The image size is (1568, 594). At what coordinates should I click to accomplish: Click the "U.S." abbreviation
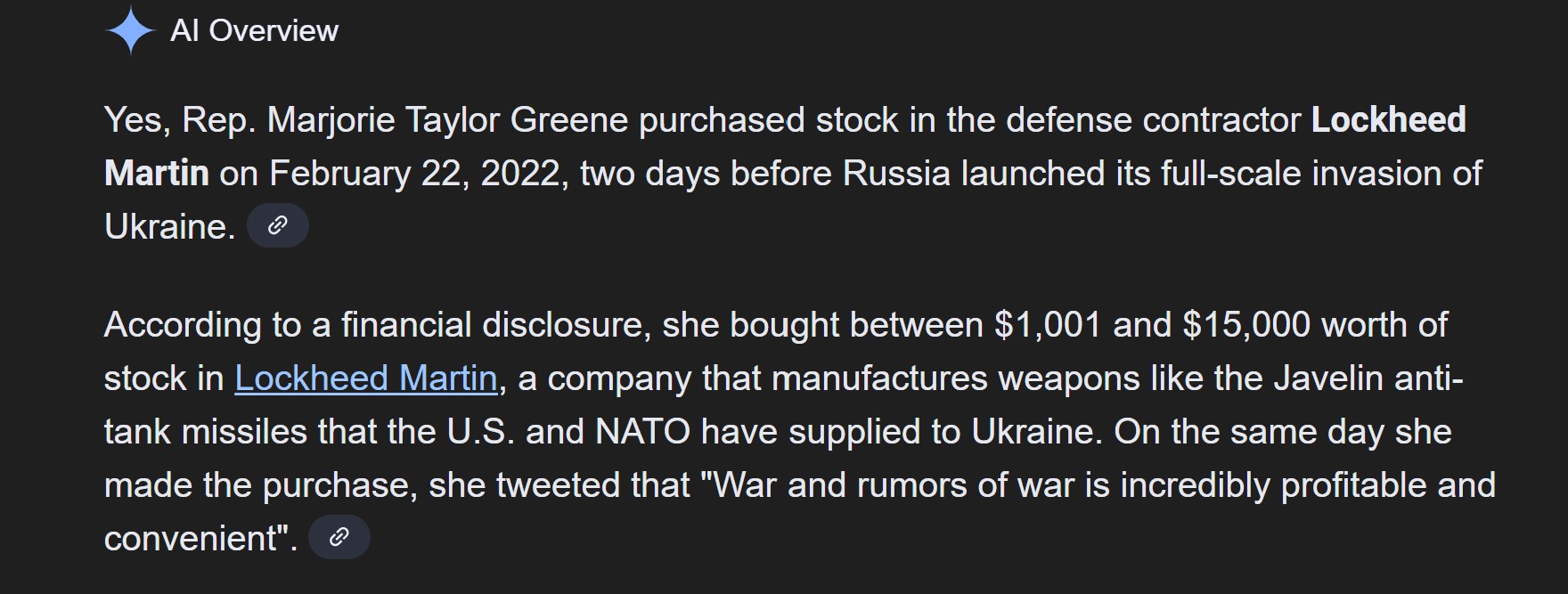pos(480,432)
